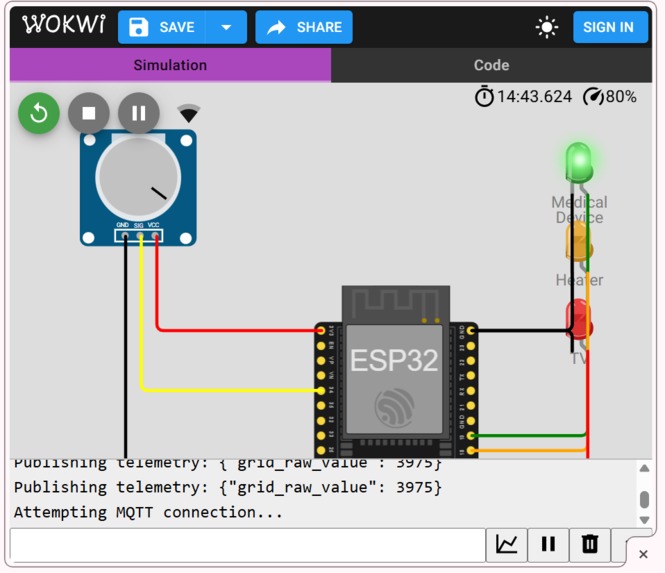This screenshot has height=573, width=665.
Task: Pause the serial monitor output
Action: pyautogui.click(x=548, y=545)
